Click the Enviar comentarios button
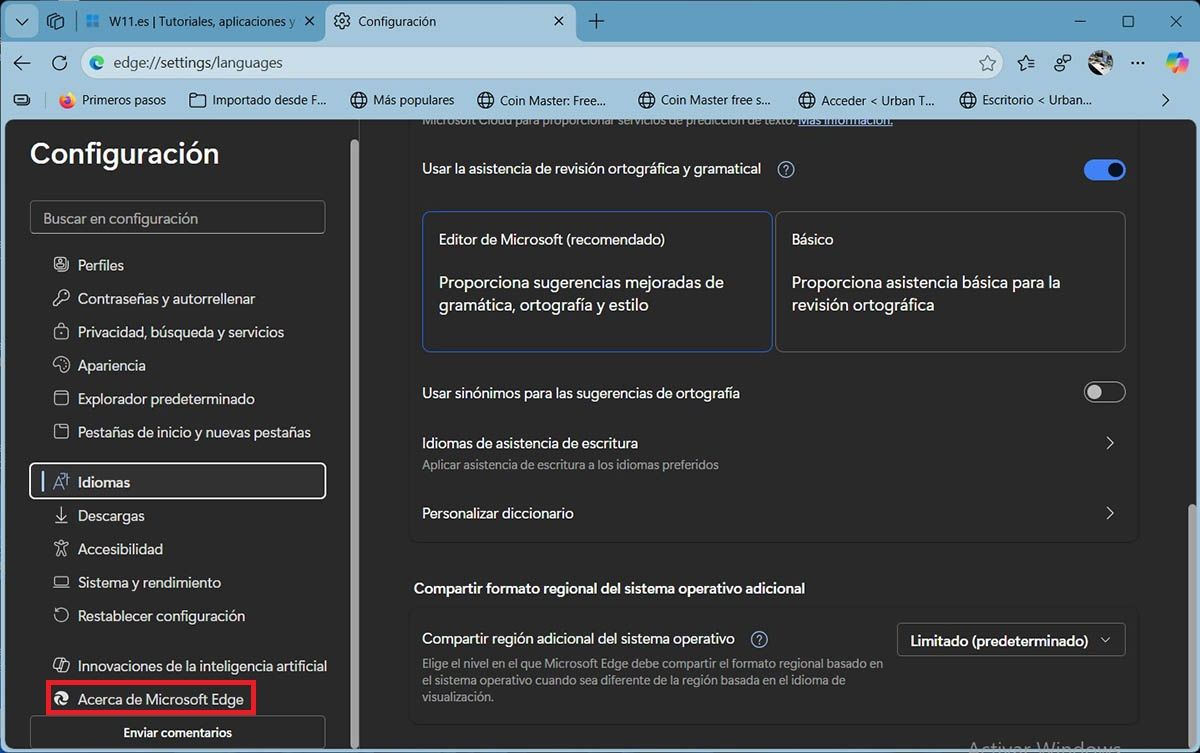The width and height of the screenshot is (1200, 753). pyautogui.click(x=177, y=732)
